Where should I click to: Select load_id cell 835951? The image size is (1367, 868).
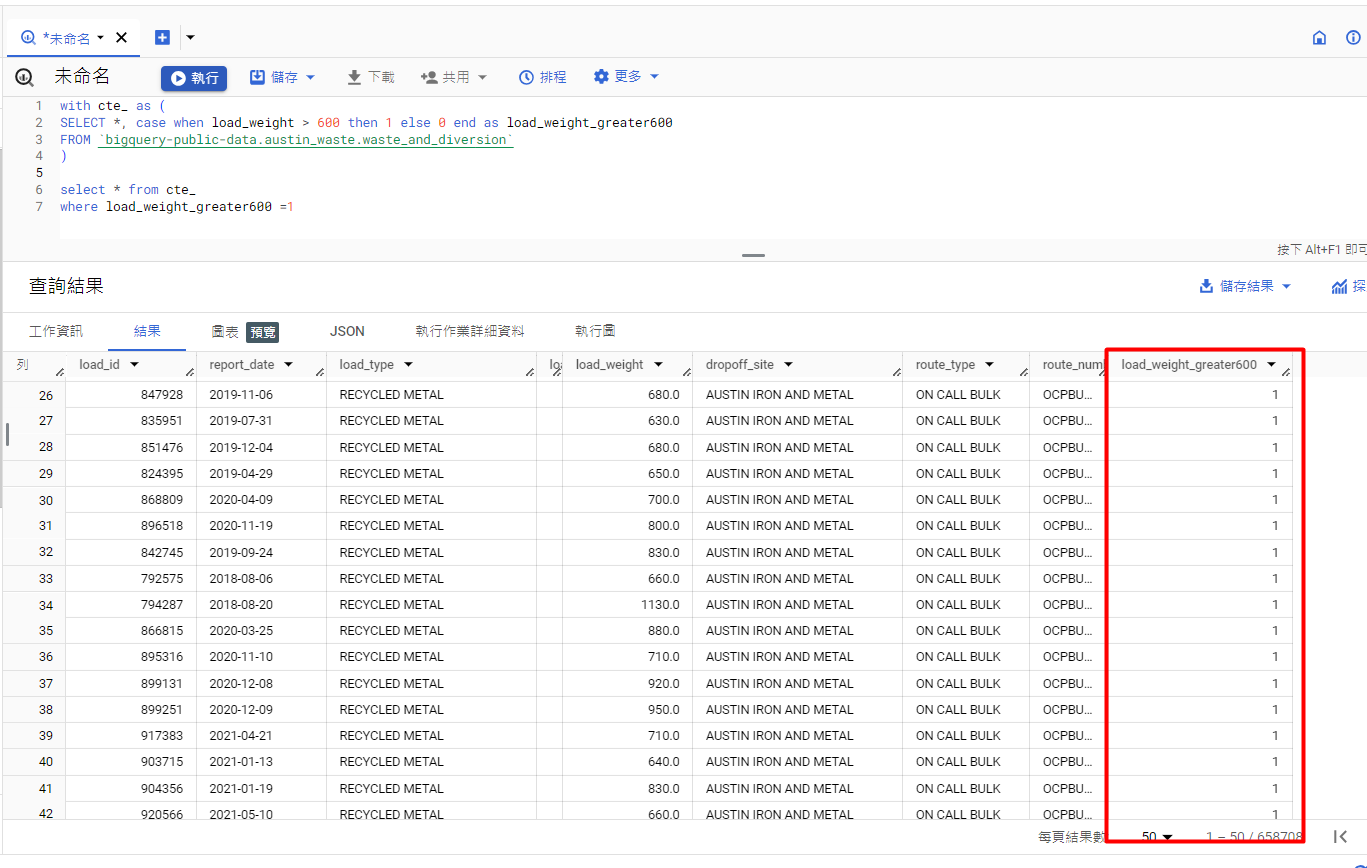click(162, 421)
